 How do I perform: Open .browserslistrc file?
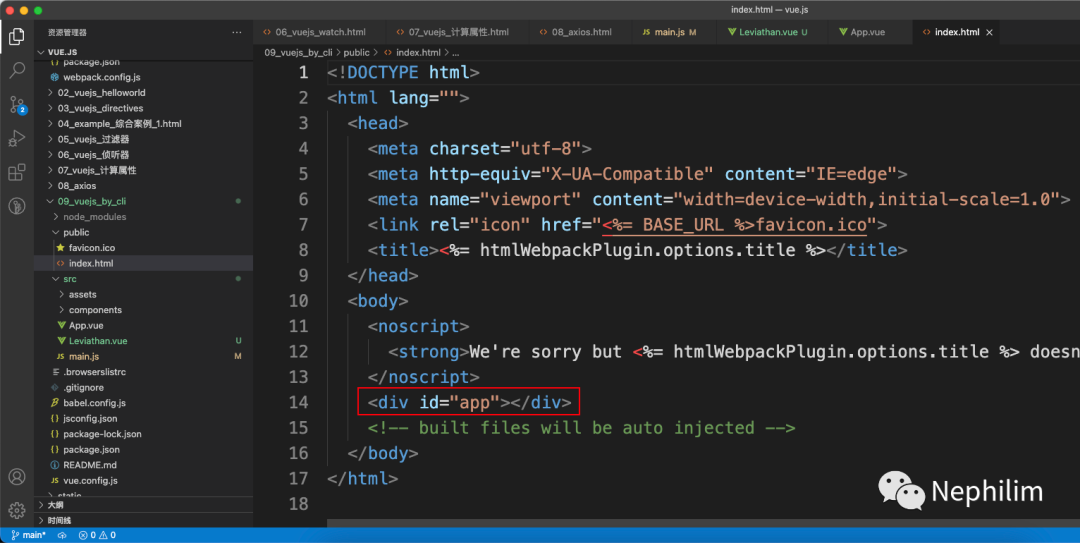[x=94, y=372]
